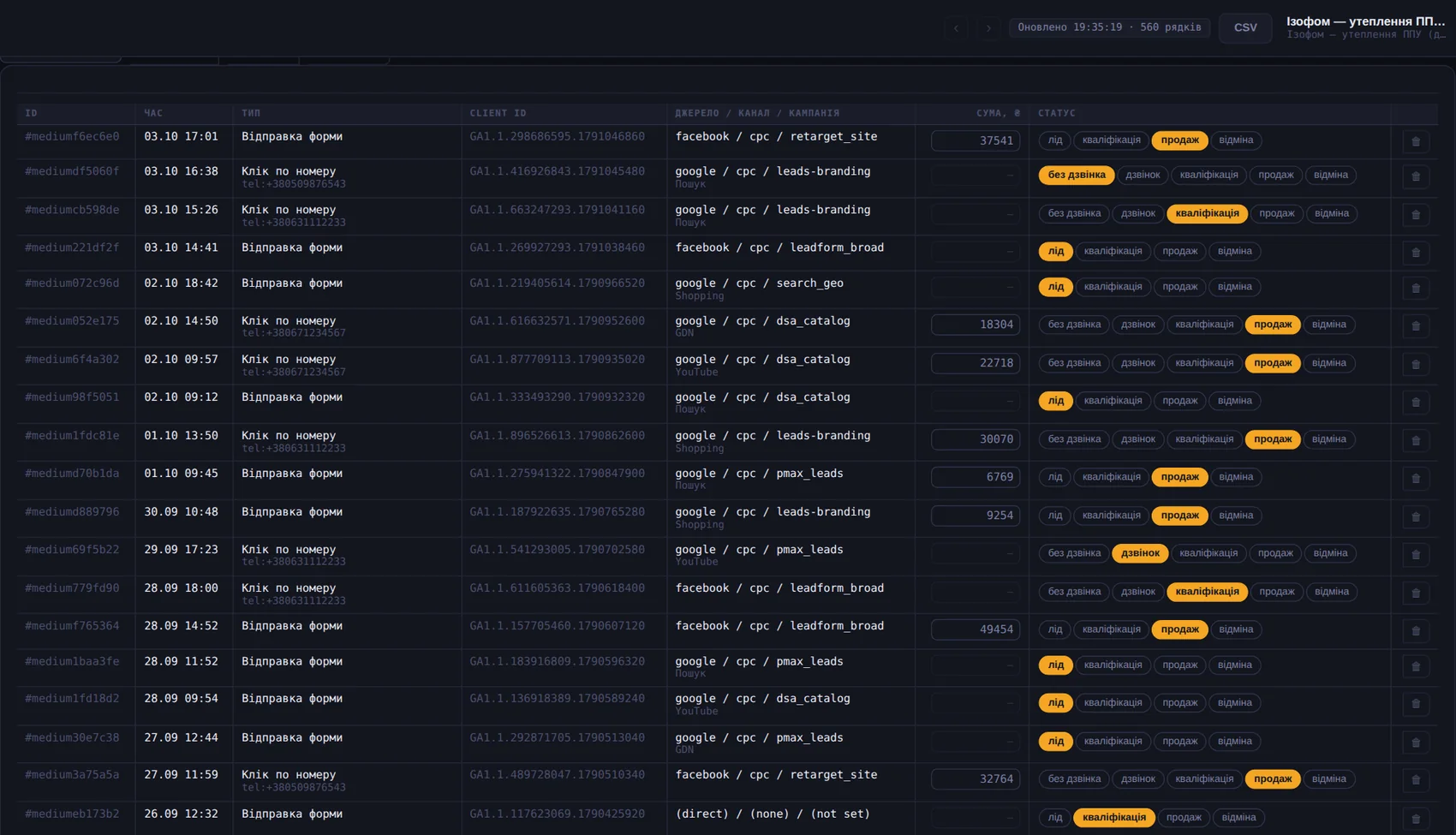Edit sum field showing 18304

tap(976, 325)
